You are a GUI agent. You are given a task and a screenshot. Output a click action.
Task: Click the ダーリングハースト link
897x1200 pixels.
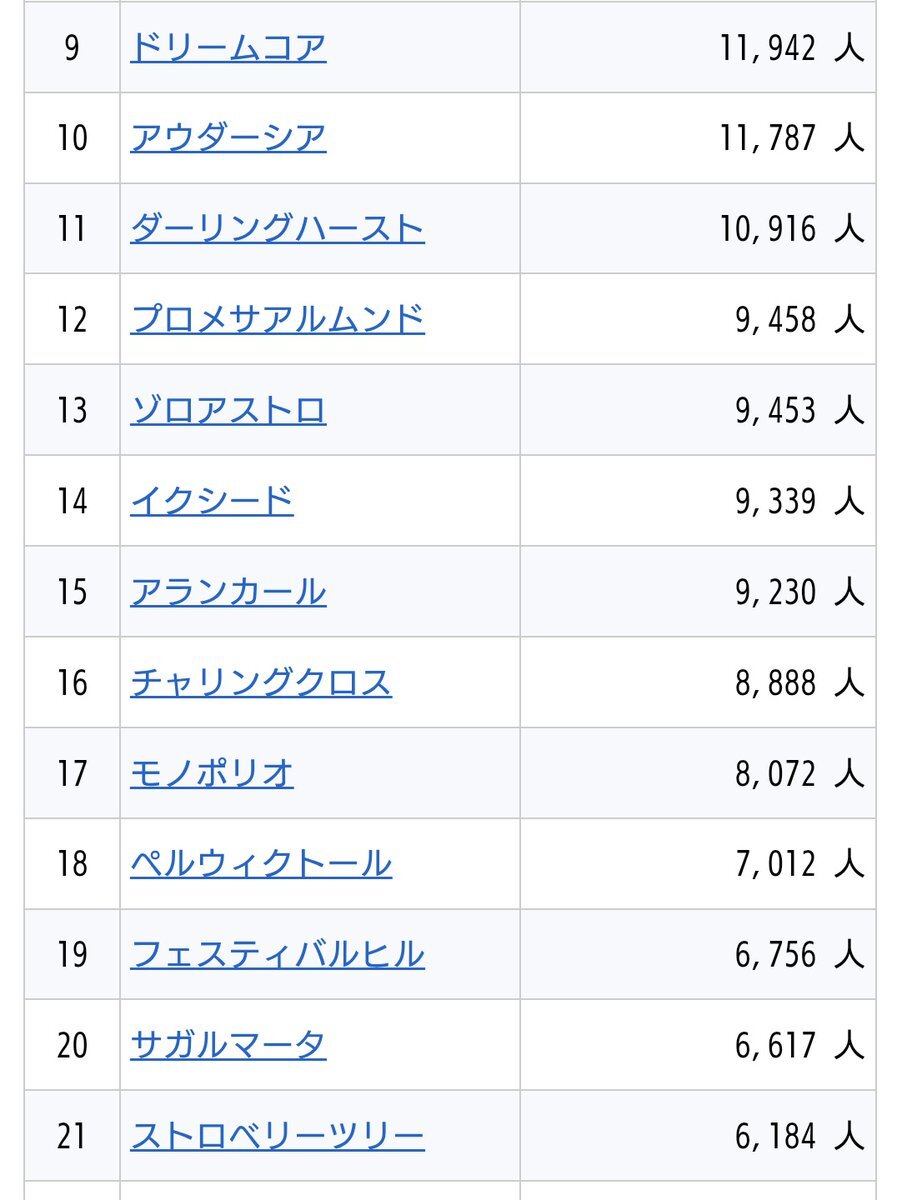click(277, 229)
